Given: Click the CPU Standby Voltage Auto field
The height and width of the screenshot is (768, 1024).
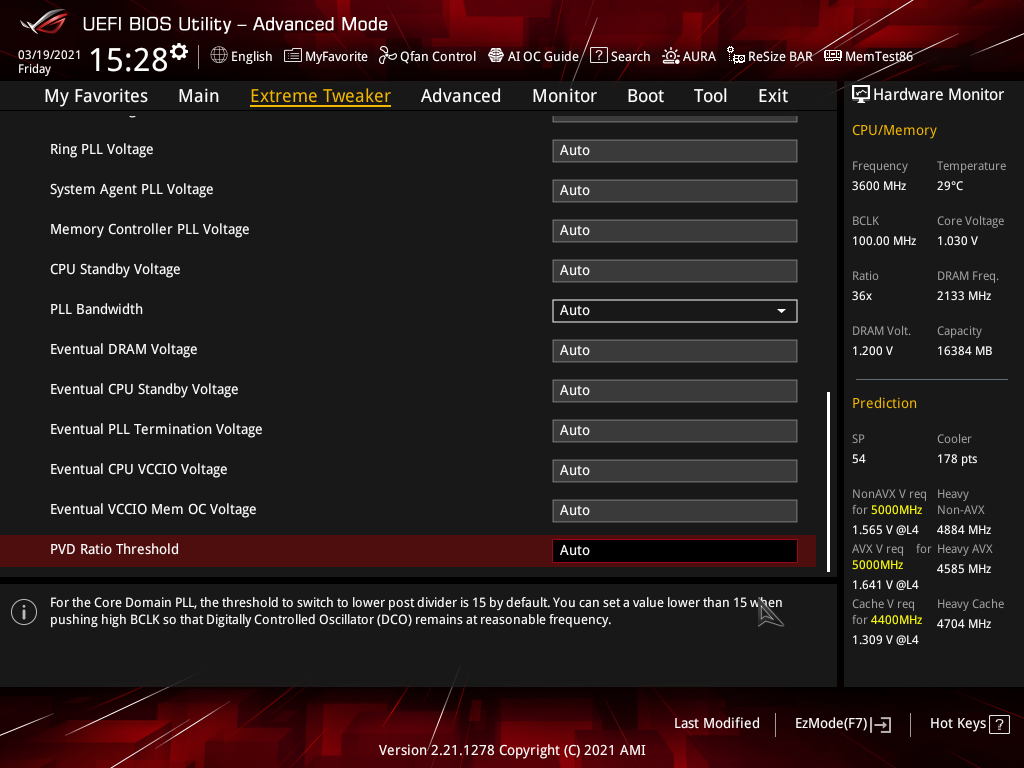Looking at the screenshot, I should point(675,270).
